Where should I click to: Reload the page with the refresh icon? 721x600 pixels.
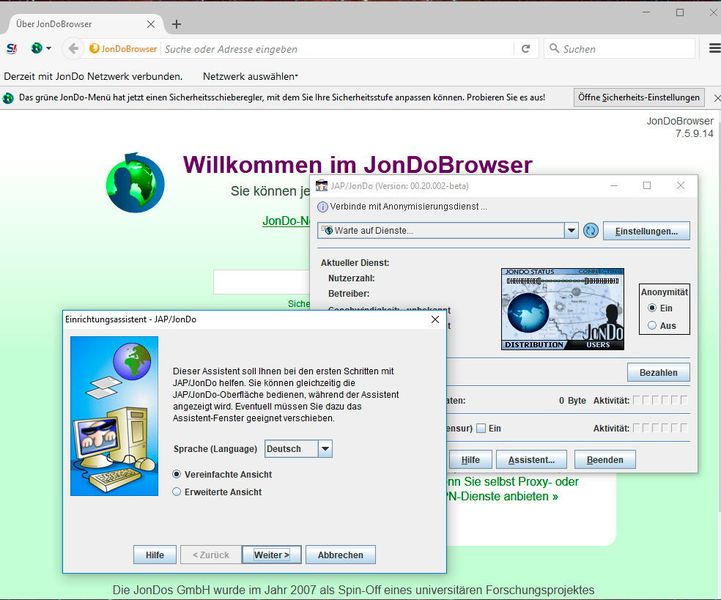(526, 49)
